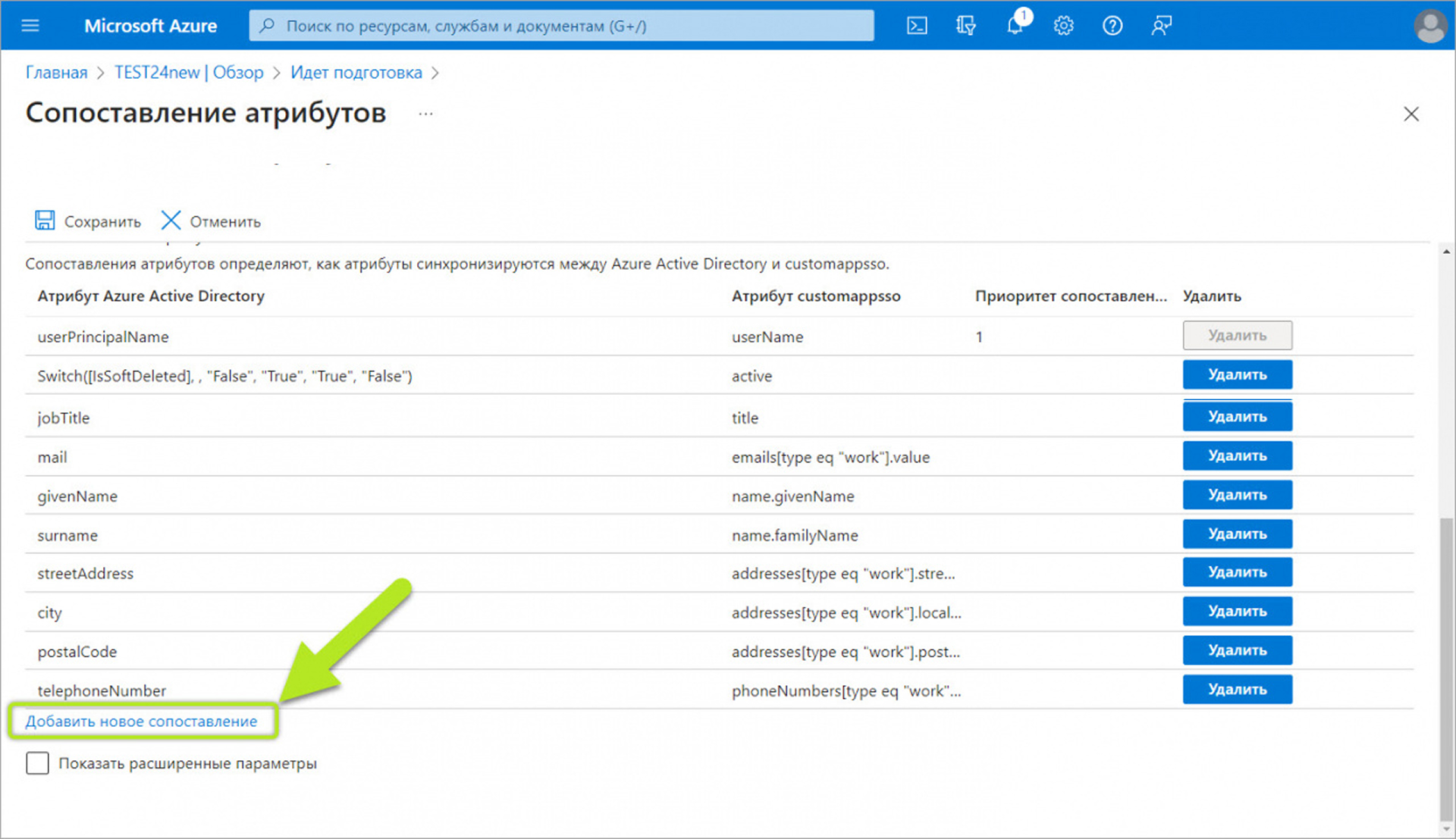Click the Сохранить save icon
The height and width of the screenshot is (839, 1456).
45,221
